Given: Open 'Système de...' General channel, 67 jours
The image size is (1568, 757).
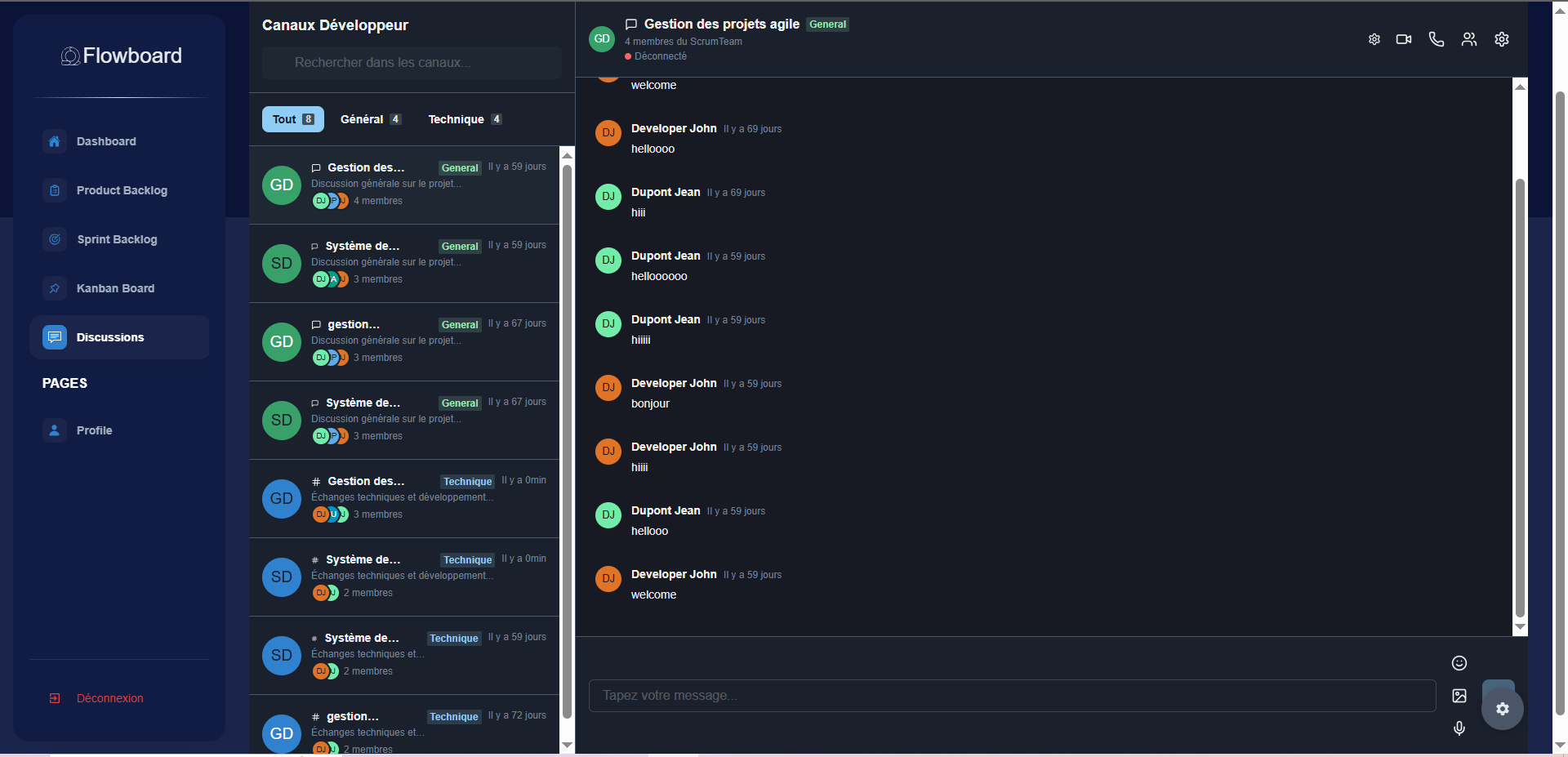Looking at the screenshot, I should click(x=404, y=421).
